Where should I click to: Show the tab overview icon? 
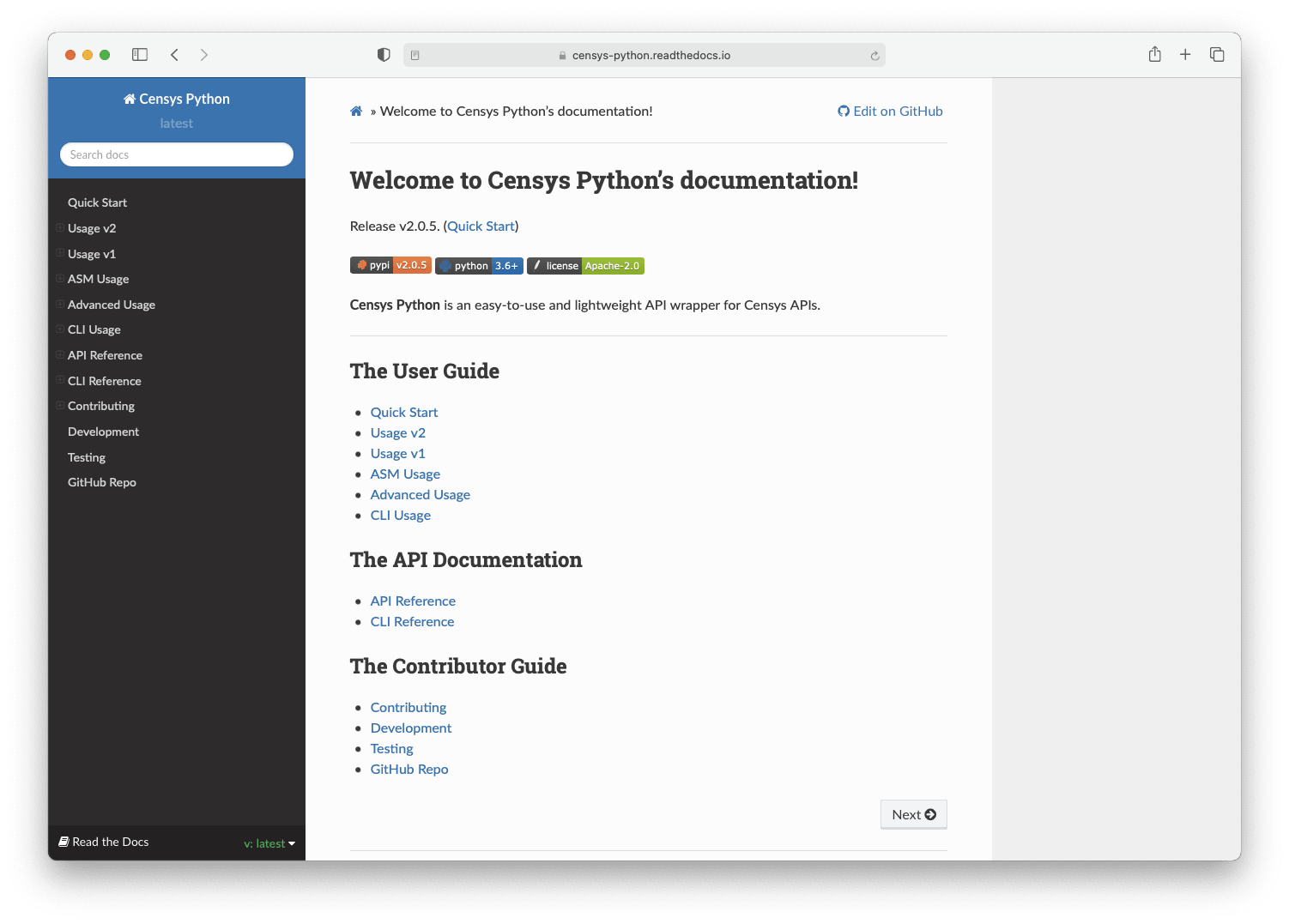coord(1217,55)
